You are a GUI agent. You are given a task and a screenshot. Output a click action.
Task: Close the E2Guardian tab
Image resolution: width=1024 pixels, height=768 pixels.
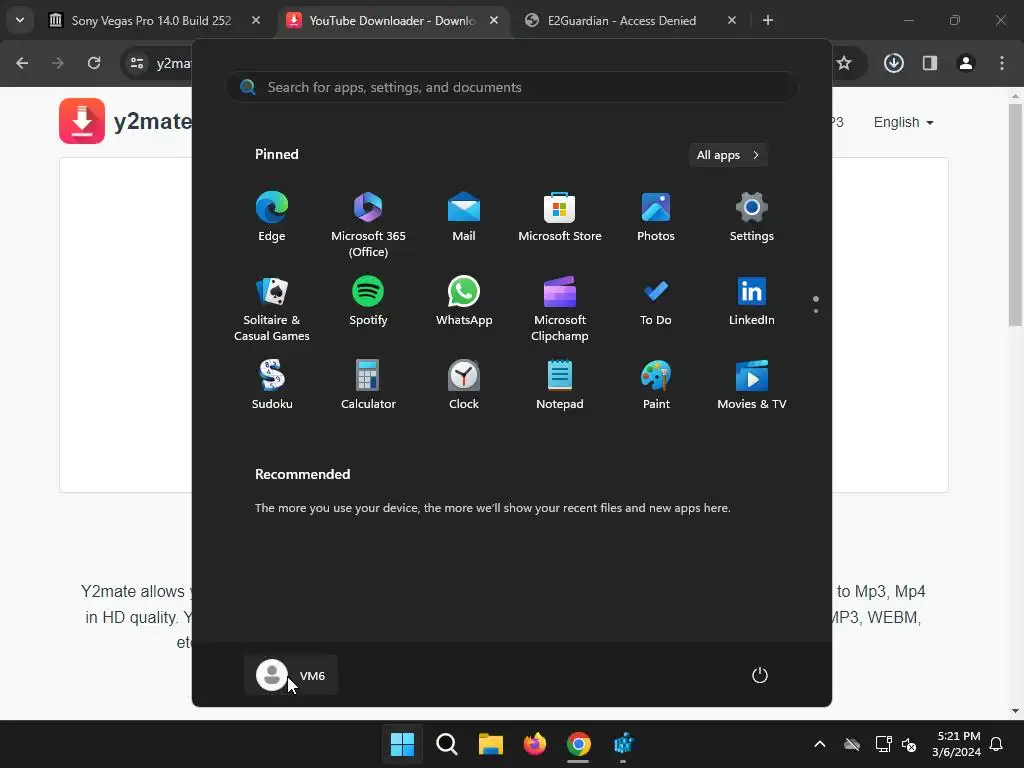731,20
